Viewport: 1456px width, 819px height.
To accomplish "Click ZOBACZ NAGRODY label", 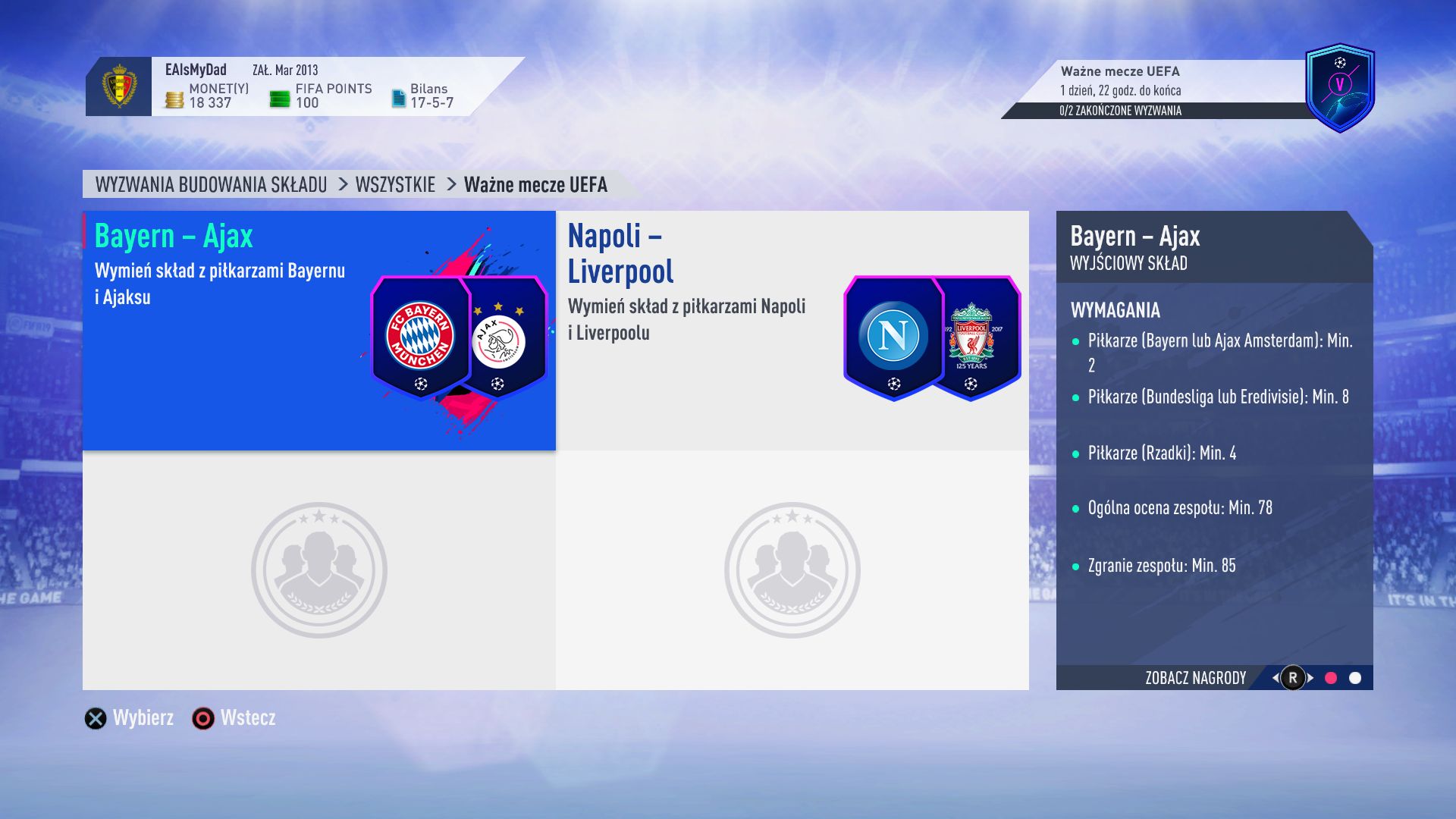I will (x=1196, y=678).
